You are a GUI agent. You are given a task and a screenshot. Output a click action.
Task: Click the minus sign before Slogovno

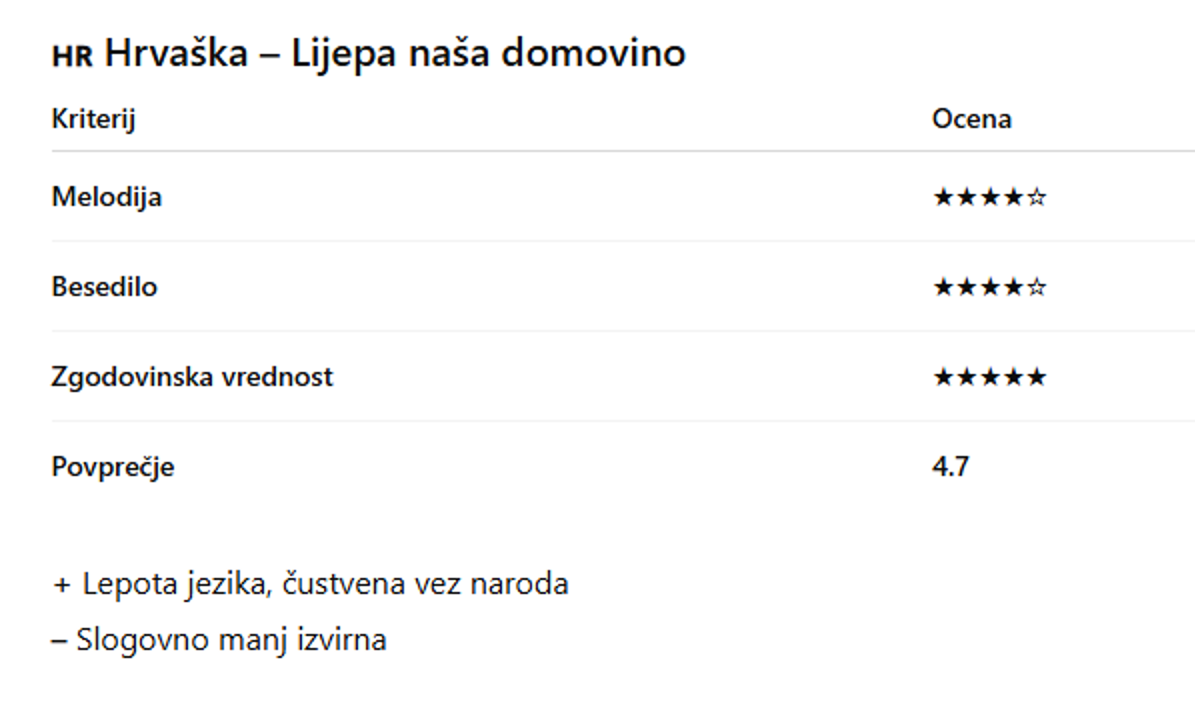pos(58,640)
